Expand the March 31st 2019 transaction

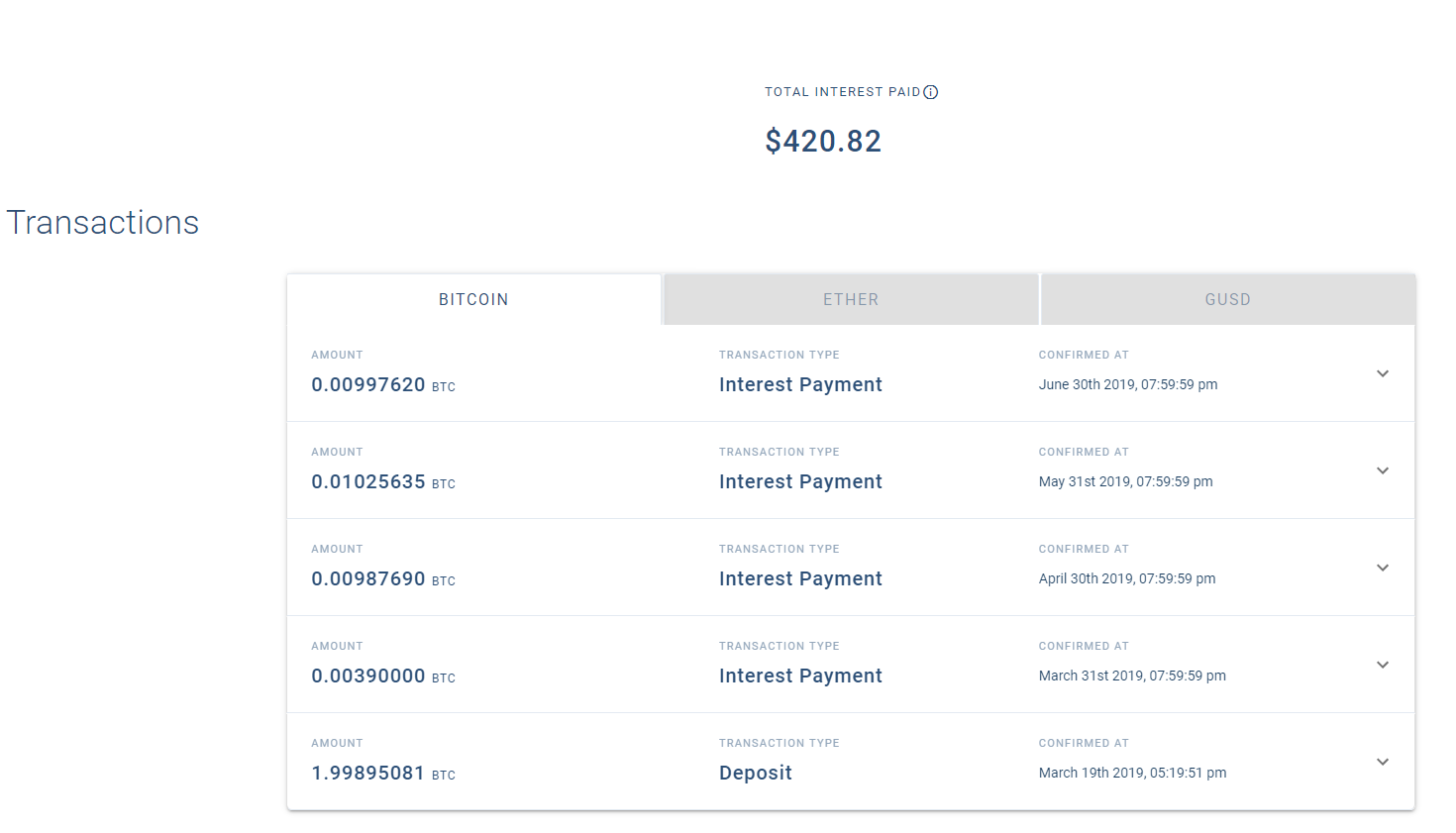coord(1383,665)
